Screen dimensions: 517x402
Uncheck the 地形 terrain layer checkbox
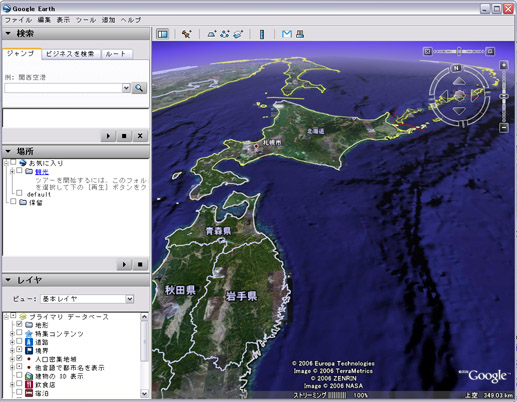tap(19, 324)
